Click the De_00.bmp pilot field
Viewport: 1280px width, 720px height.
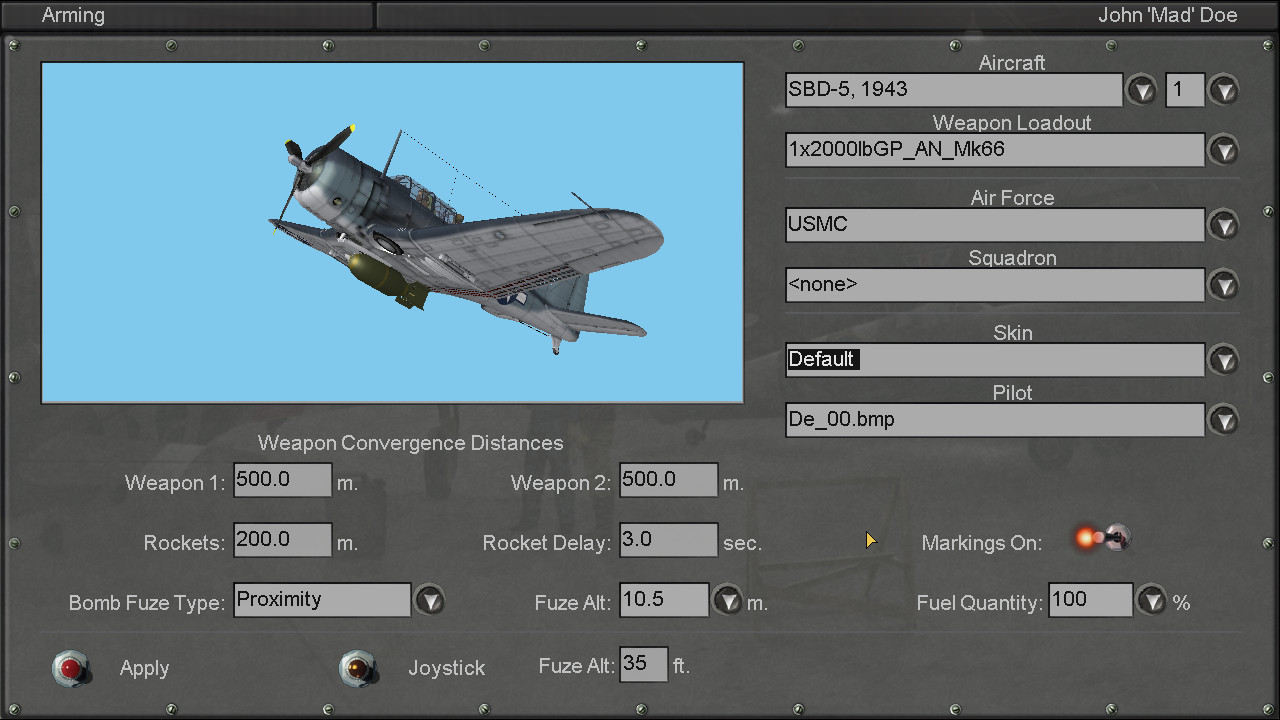(x=995, y=420)
